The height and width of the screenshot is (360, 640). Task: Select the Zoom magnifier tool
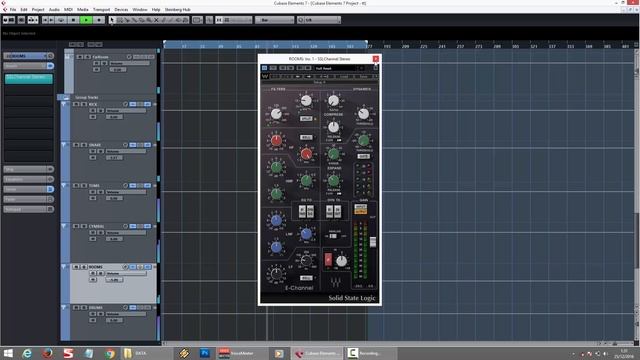149,20
